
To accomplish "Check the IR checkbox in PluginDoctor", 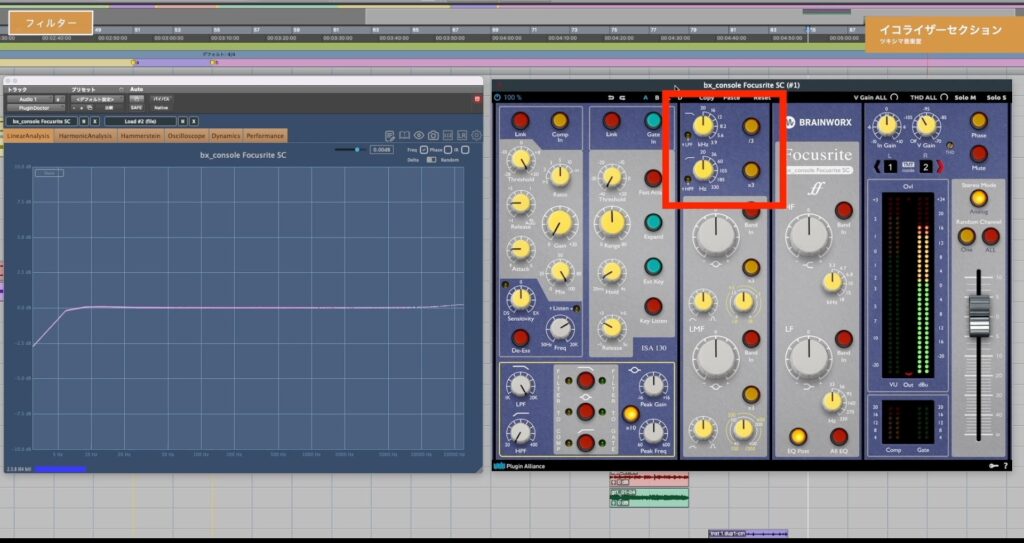I will pos(465,150).
